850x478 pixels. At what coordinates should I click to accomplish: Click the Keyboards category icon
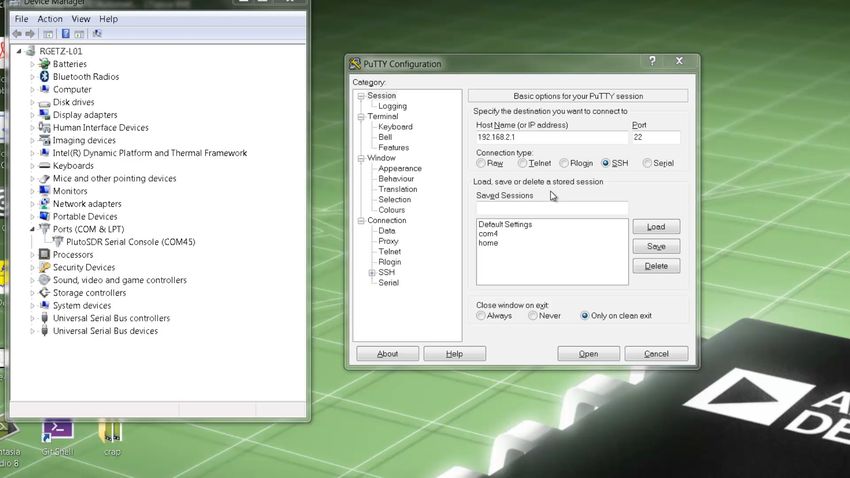pos(44,166)
